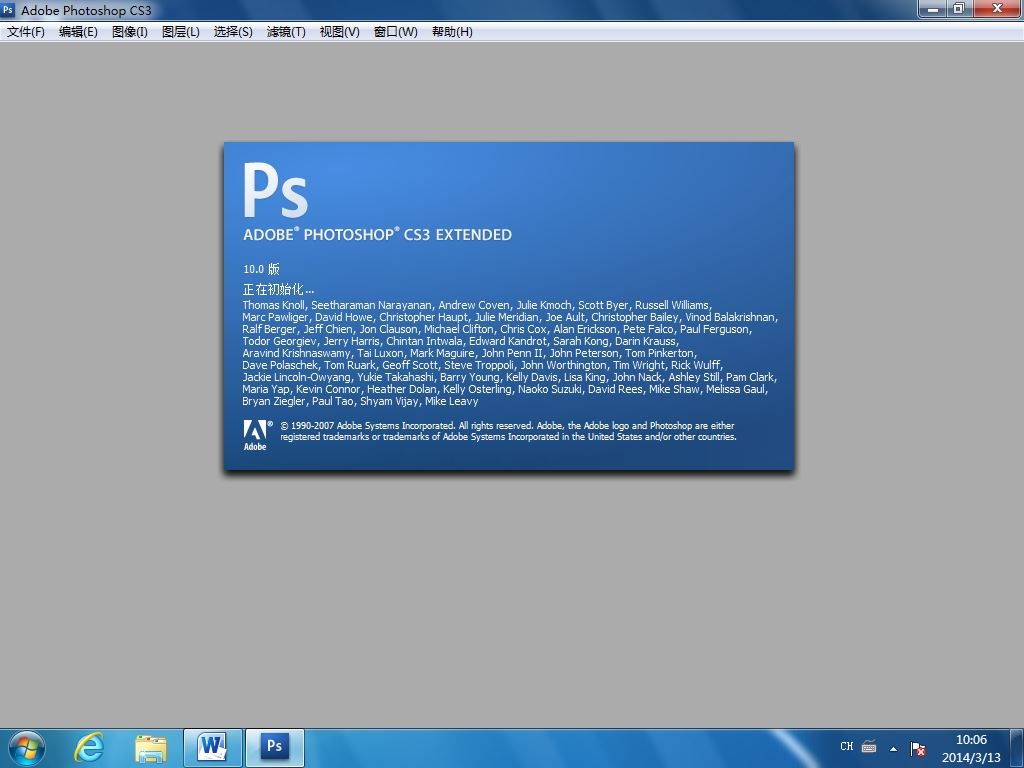Screen dimensions: 1024x768
Task: Open the 编辑(E) menu
Action: [x=78, y=32]
